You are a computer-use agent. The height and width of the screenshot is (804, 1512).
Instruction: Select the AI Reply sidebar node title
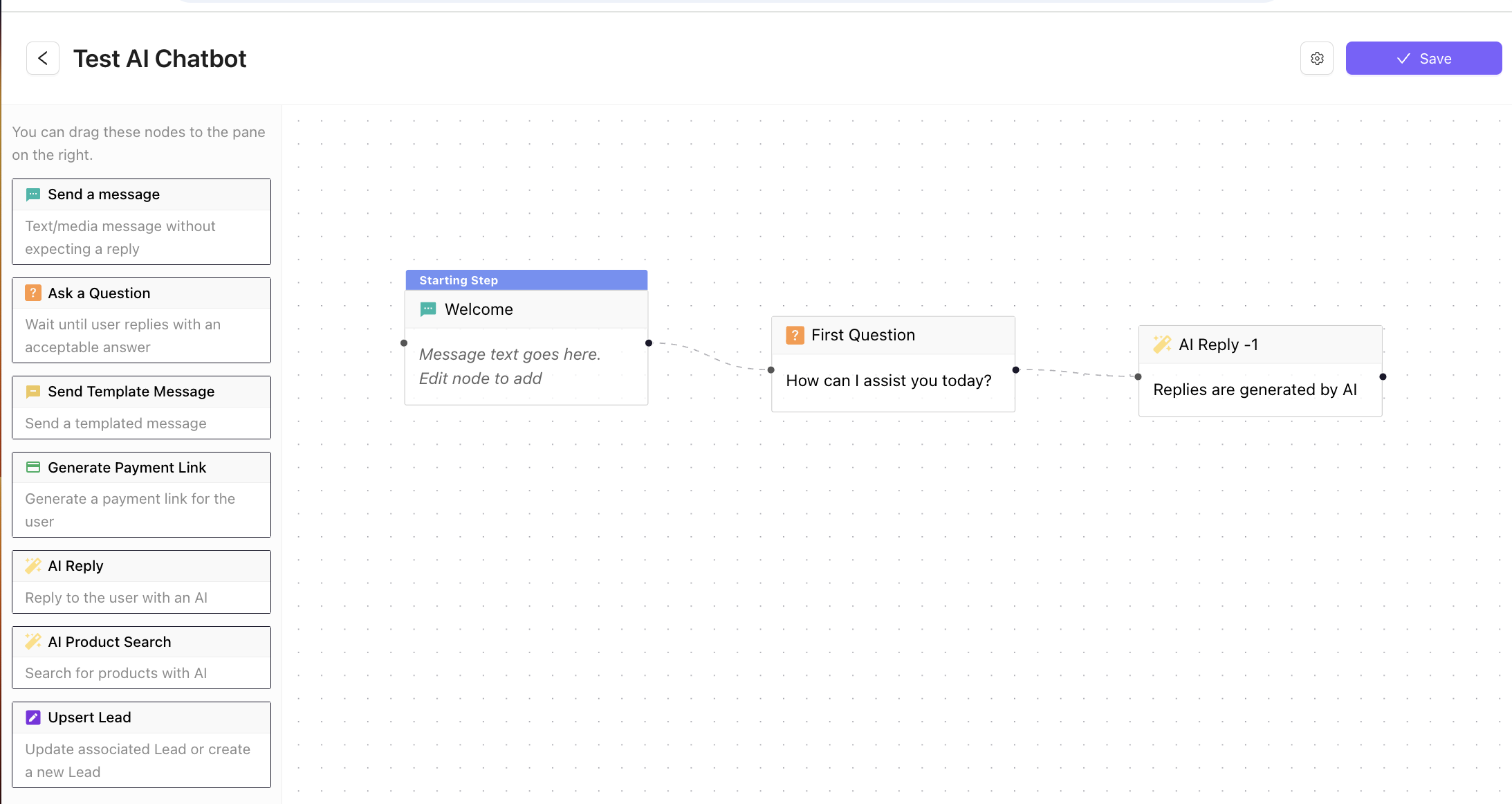pyautogui.click(x=75, y=566)
